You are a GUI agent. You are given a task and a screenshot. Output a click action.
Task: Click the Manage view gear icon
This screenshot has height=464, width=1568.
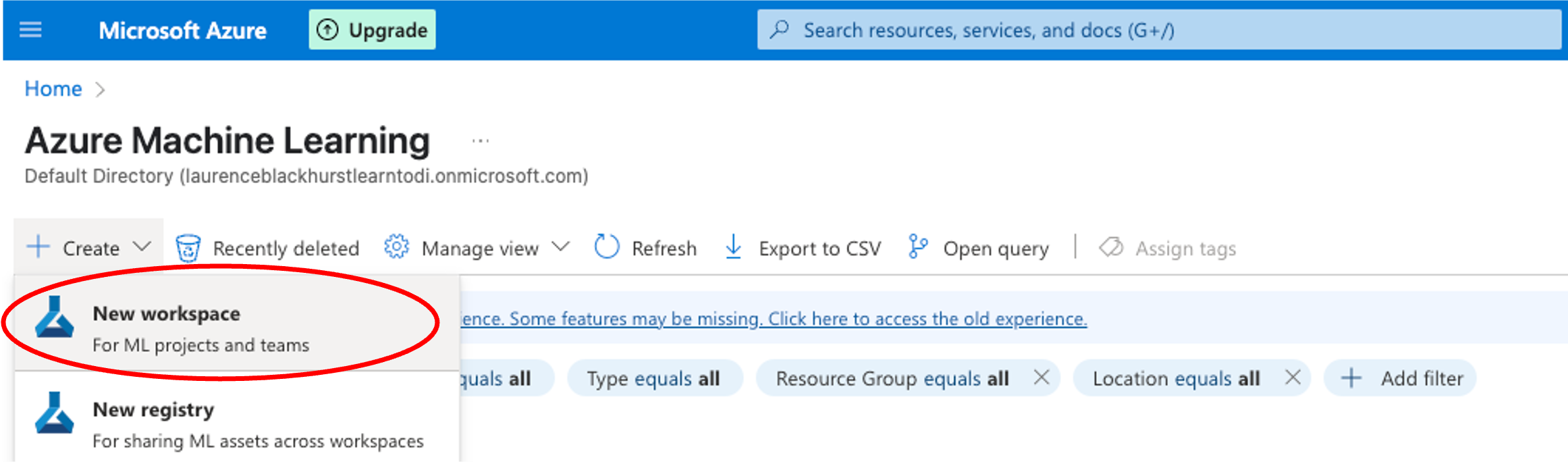point(397,247)
